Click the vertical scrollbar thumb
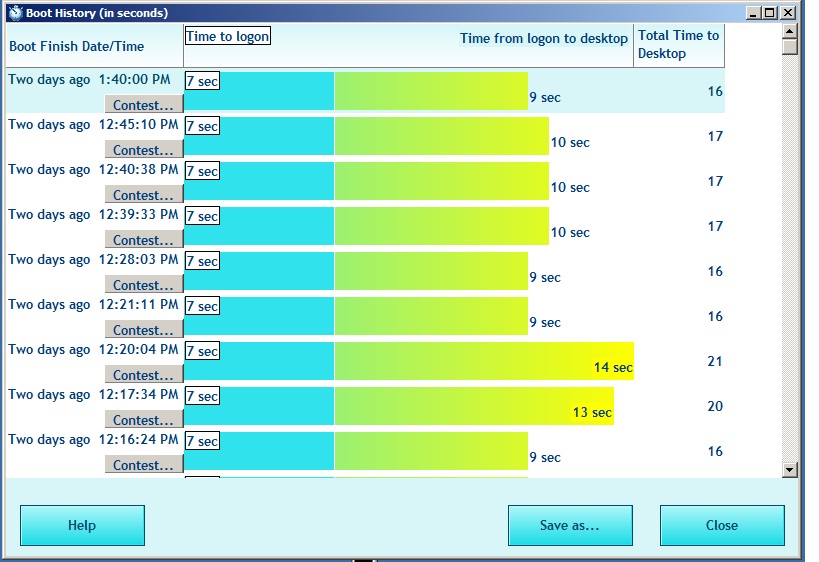This screenshot has height=562, width=819. (x=790, y=47)
